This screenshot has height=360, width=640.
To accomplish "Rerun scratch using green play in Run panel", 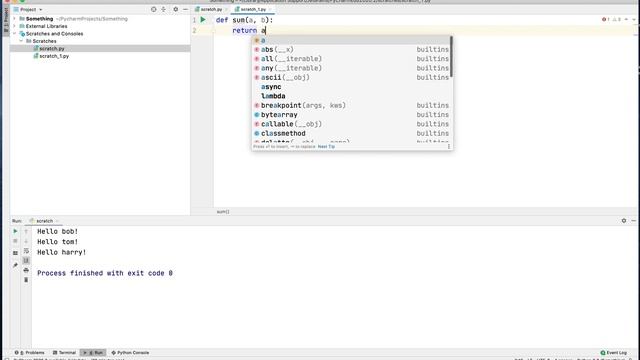I will pos(15,231).
